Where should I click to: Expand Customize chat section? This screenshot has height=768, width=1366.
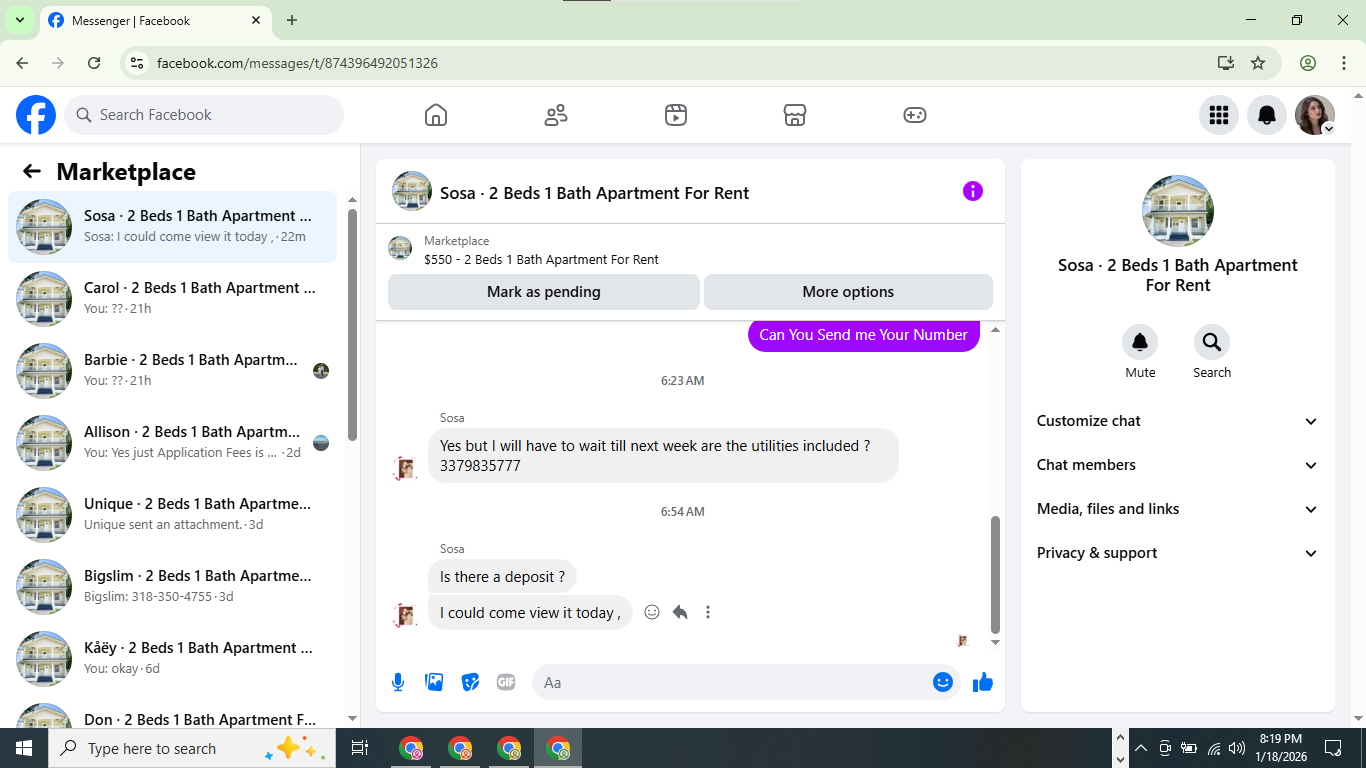[1178, 421]
